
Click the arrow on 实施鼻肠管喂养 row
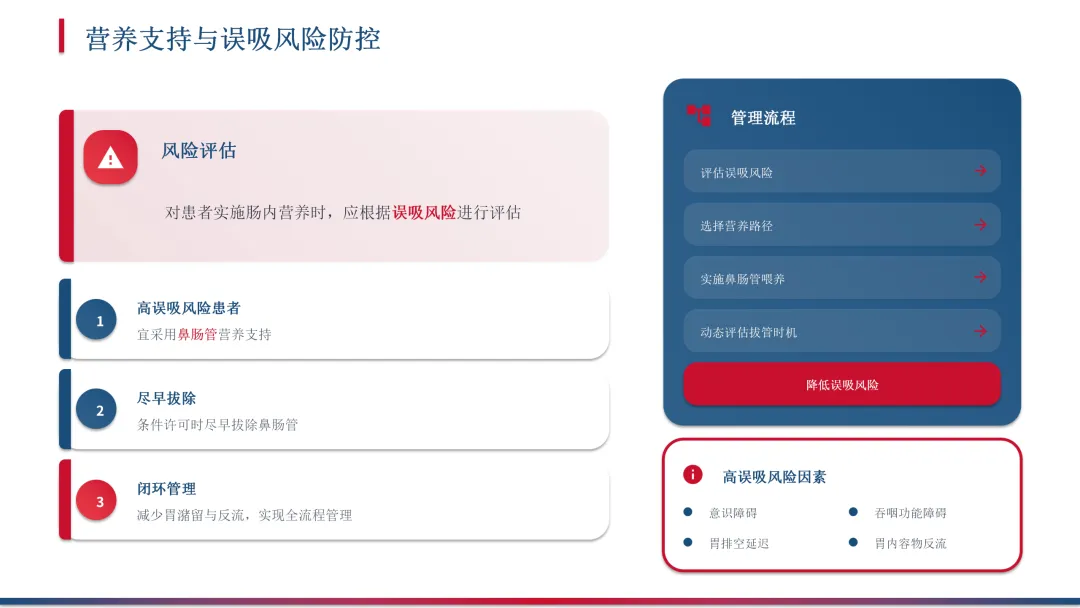click(x=980, y=277)
